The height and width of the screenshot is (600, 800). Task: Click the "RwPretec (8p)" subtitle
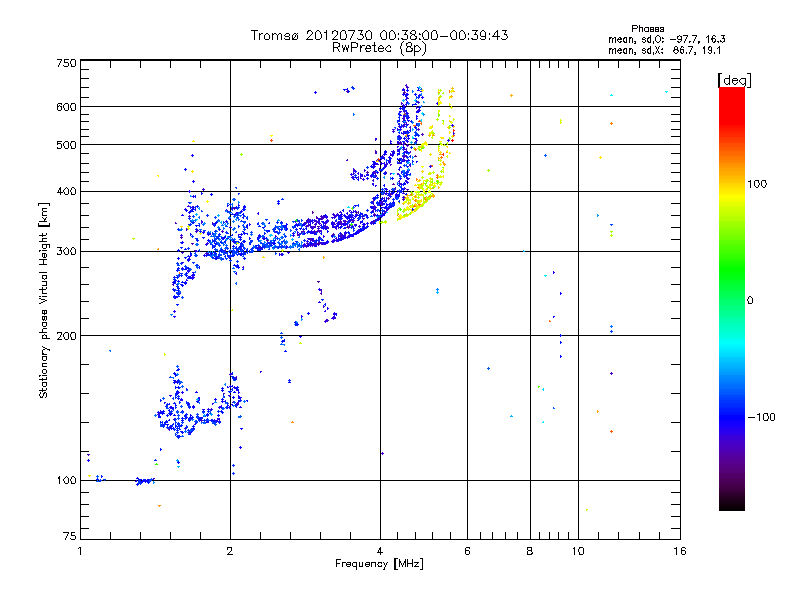pos(379,48)
